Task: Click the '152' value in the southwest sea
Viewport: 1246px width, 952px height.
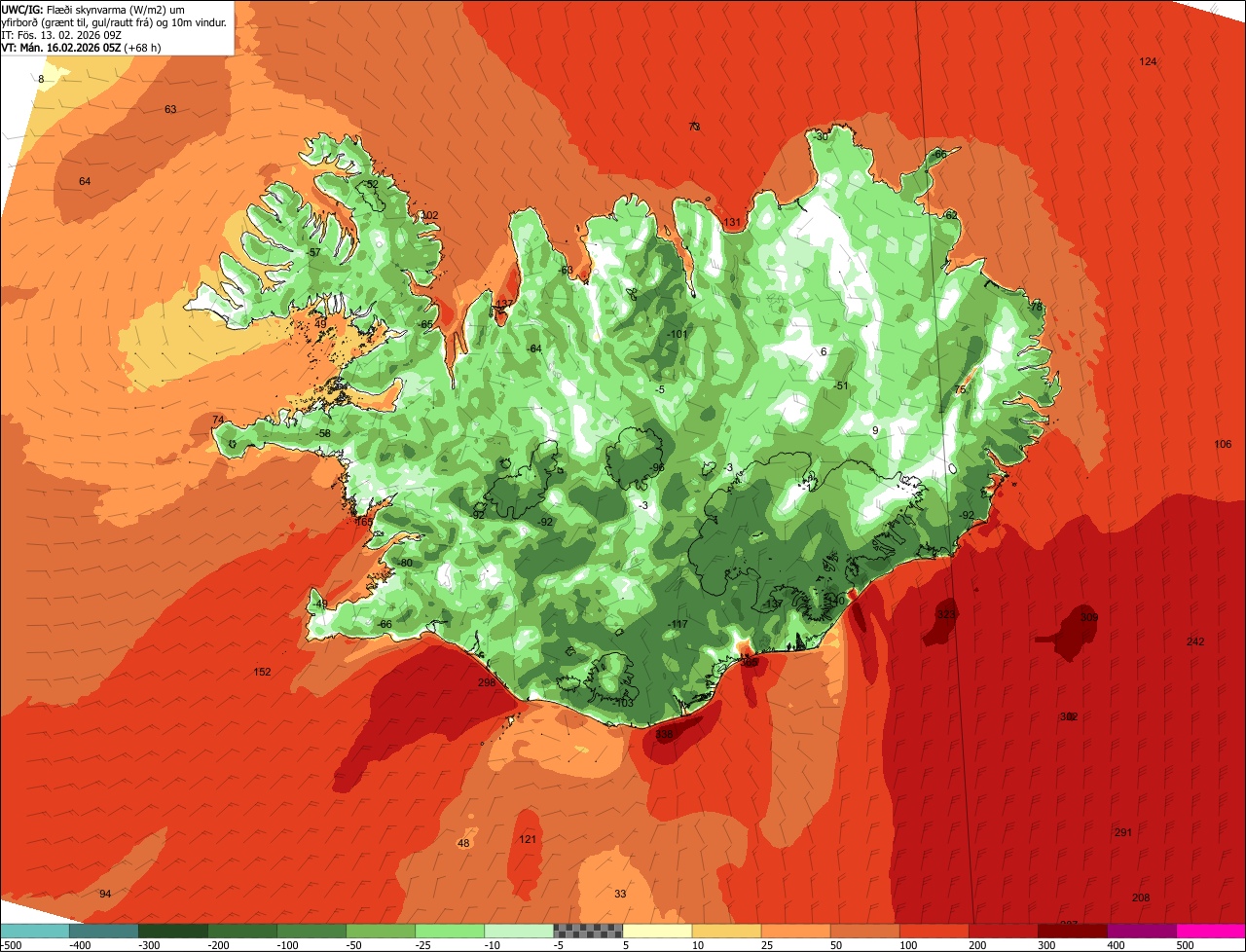Action: pos(262,673)
